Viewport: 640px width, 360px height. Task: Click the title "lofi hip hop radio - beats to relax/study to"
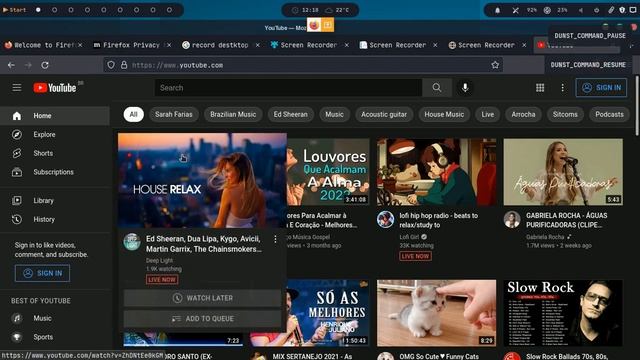(439, 220)
